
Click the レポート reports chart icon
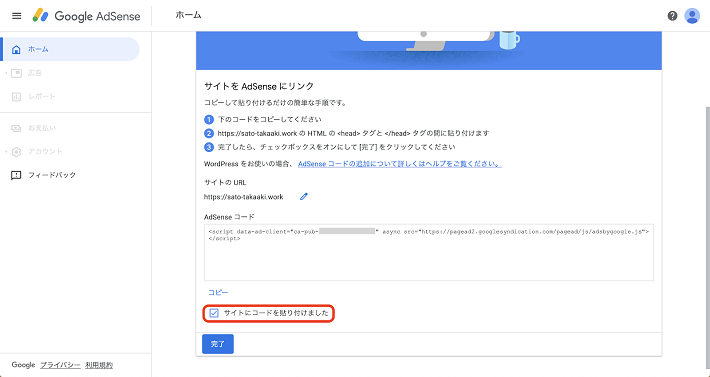tap(16, 96)
